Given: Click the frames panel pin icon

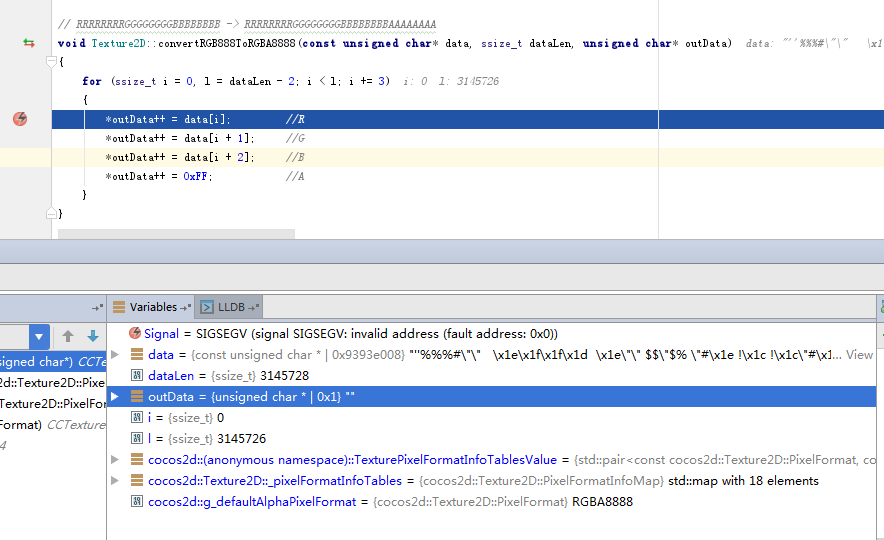Looking at the screenshot, I should coord(97,307).
